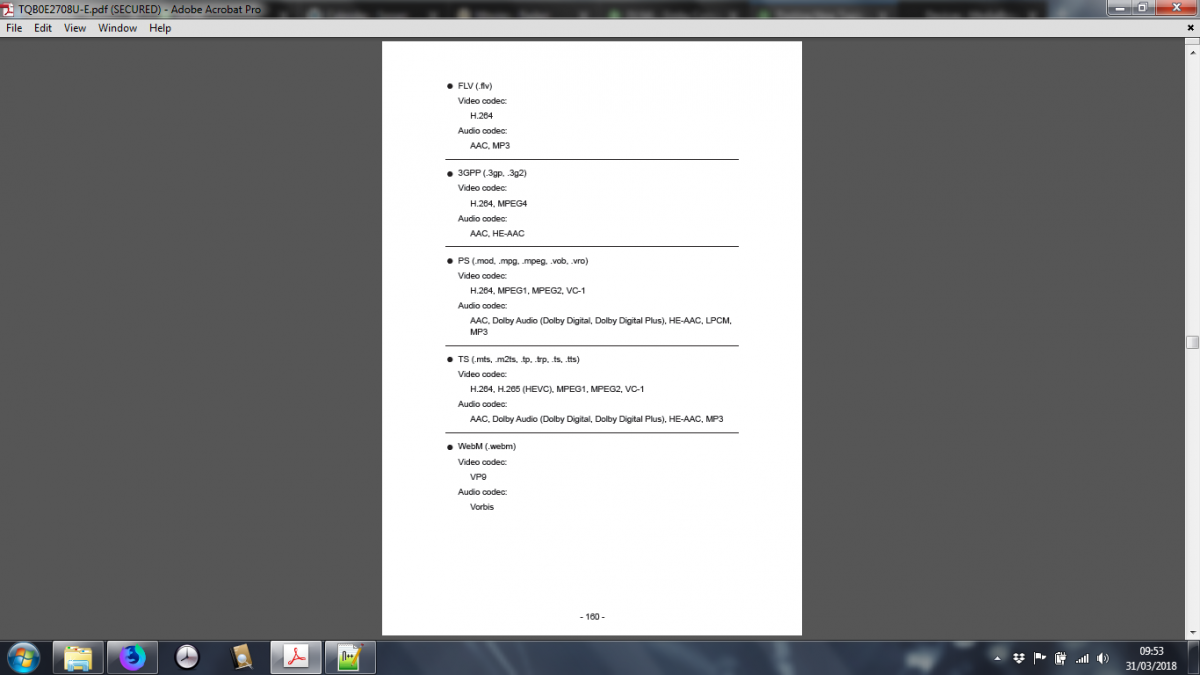Image resolution: width=1200 pixels, height=675 pixels.
Task: Click the volume speaker tray icon
Action: click(x=1102, y=658)
